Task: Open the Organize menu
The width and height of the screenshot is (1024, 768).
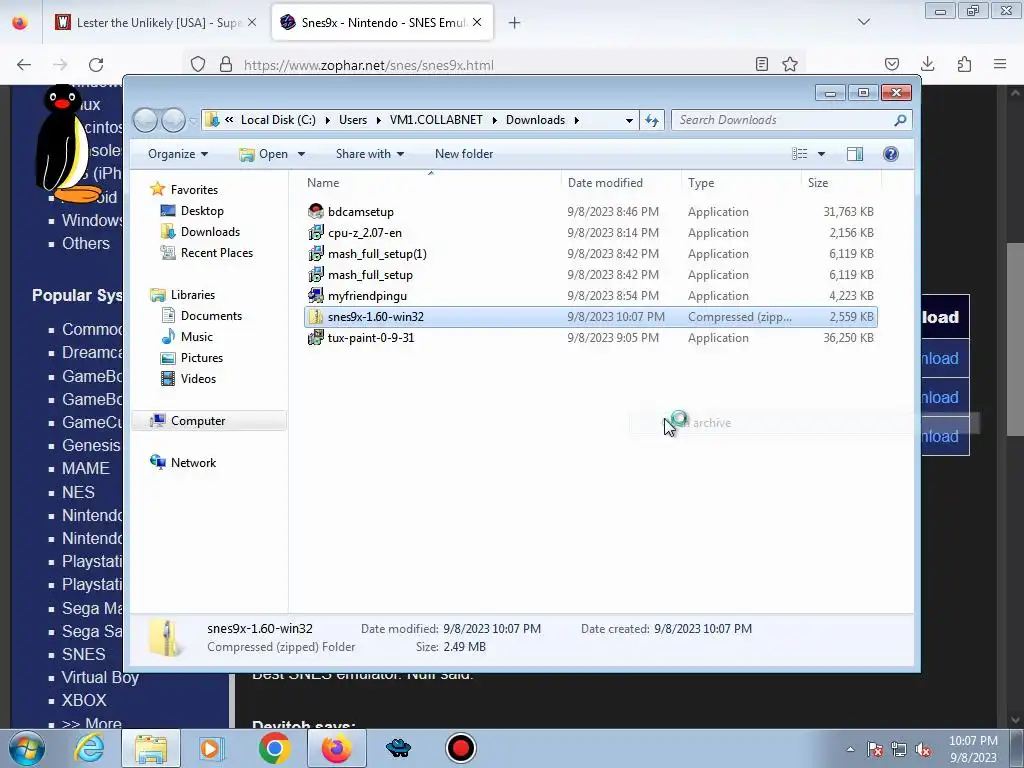Action: (x=178, y=154)
